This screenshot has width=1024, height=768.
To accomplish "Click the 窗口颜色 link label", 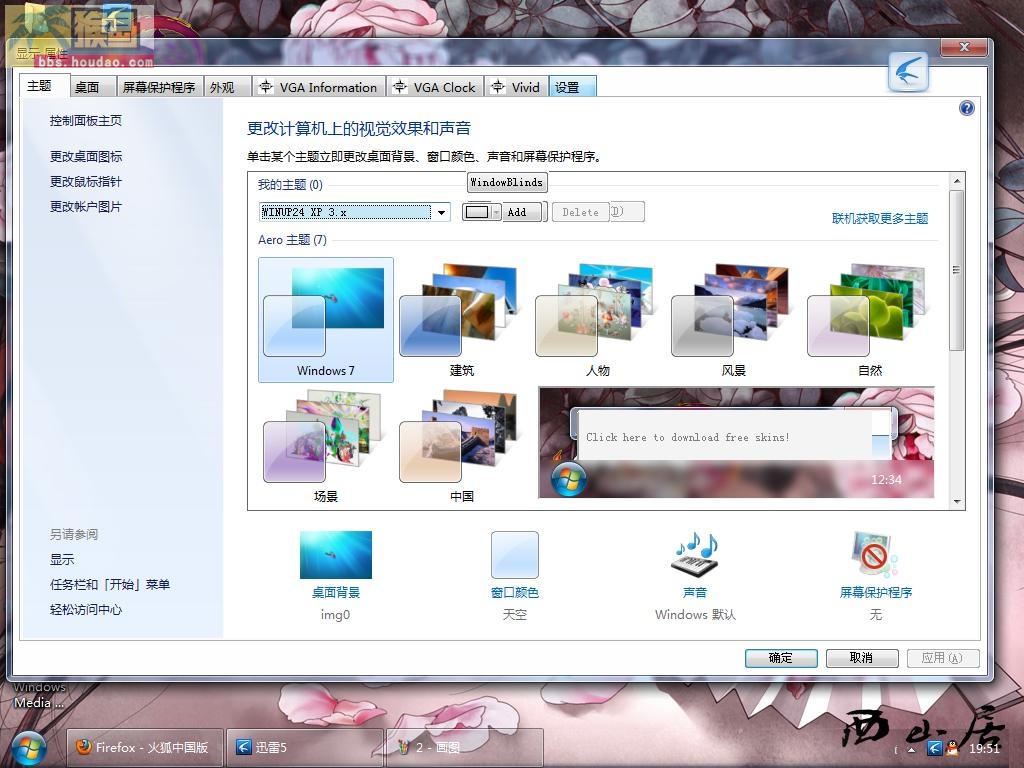I will (x=515, y=592).
